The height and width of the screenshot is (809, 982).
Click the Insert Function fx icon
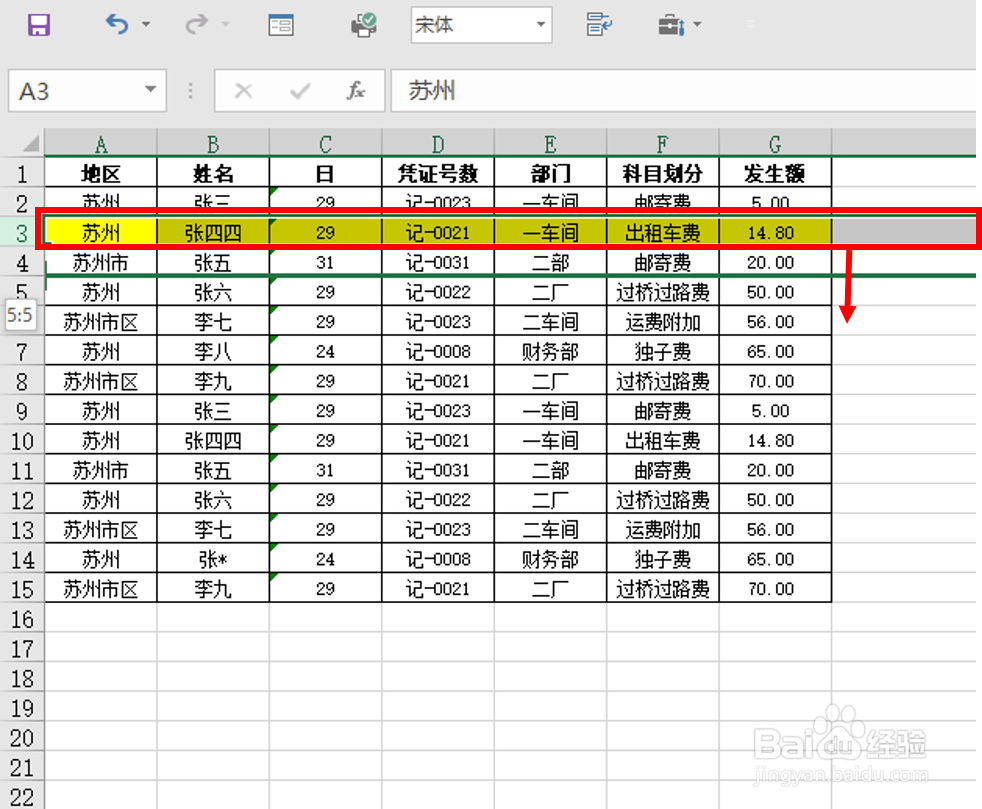[x=356, y=90]
